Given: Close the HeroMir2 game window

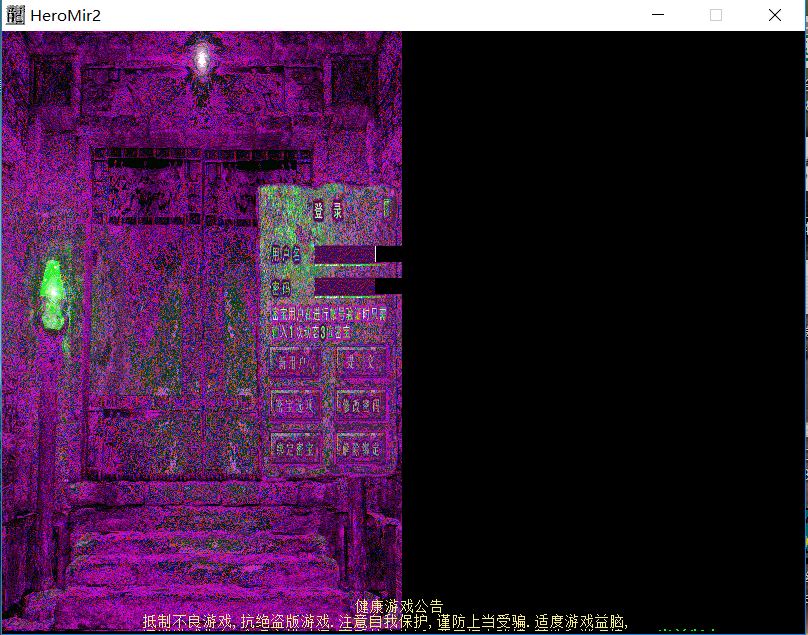Looking at the screenshot, I should click(775, 15).
